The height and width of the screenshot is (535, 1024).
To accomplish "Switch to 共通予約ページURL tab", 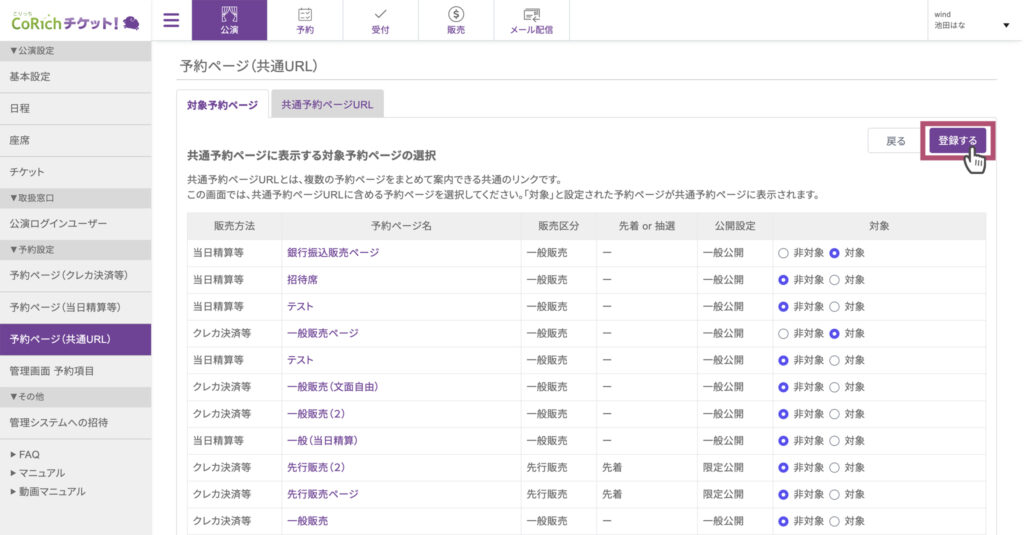I will [327, 104].
